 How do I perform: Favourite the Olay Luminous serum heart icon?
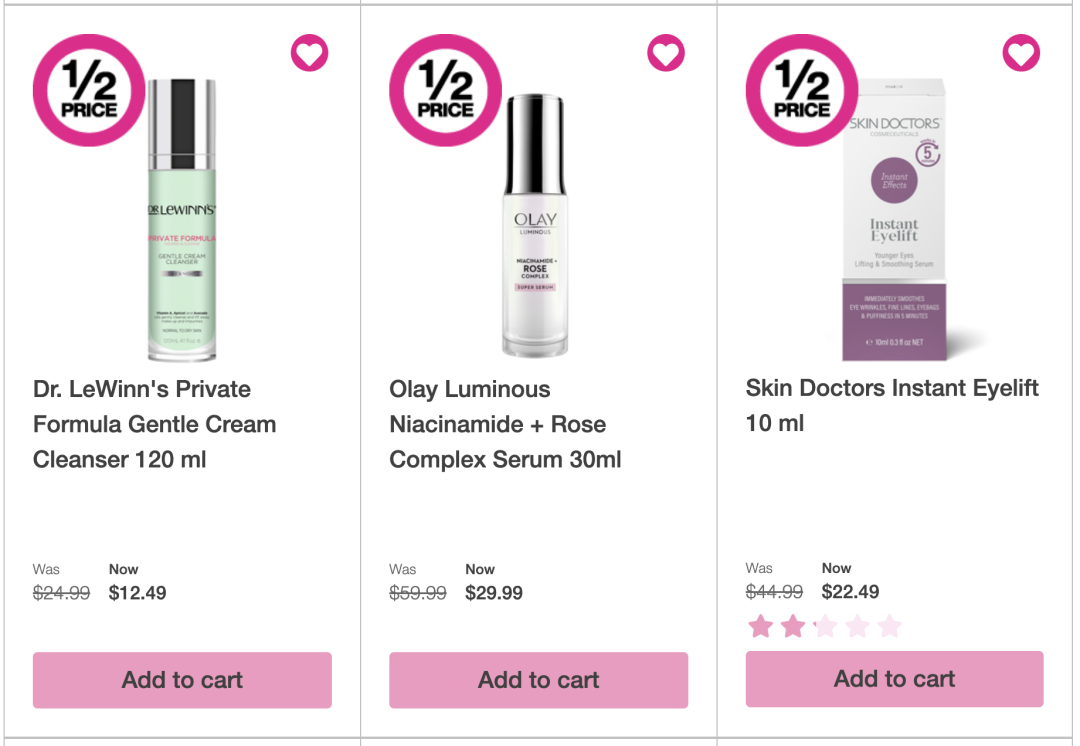click(x=666, y=53)
